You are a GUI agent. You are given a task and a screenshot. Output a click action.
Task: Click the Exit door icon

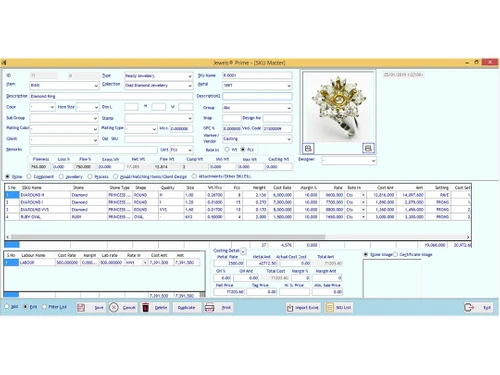coord(469,307)
